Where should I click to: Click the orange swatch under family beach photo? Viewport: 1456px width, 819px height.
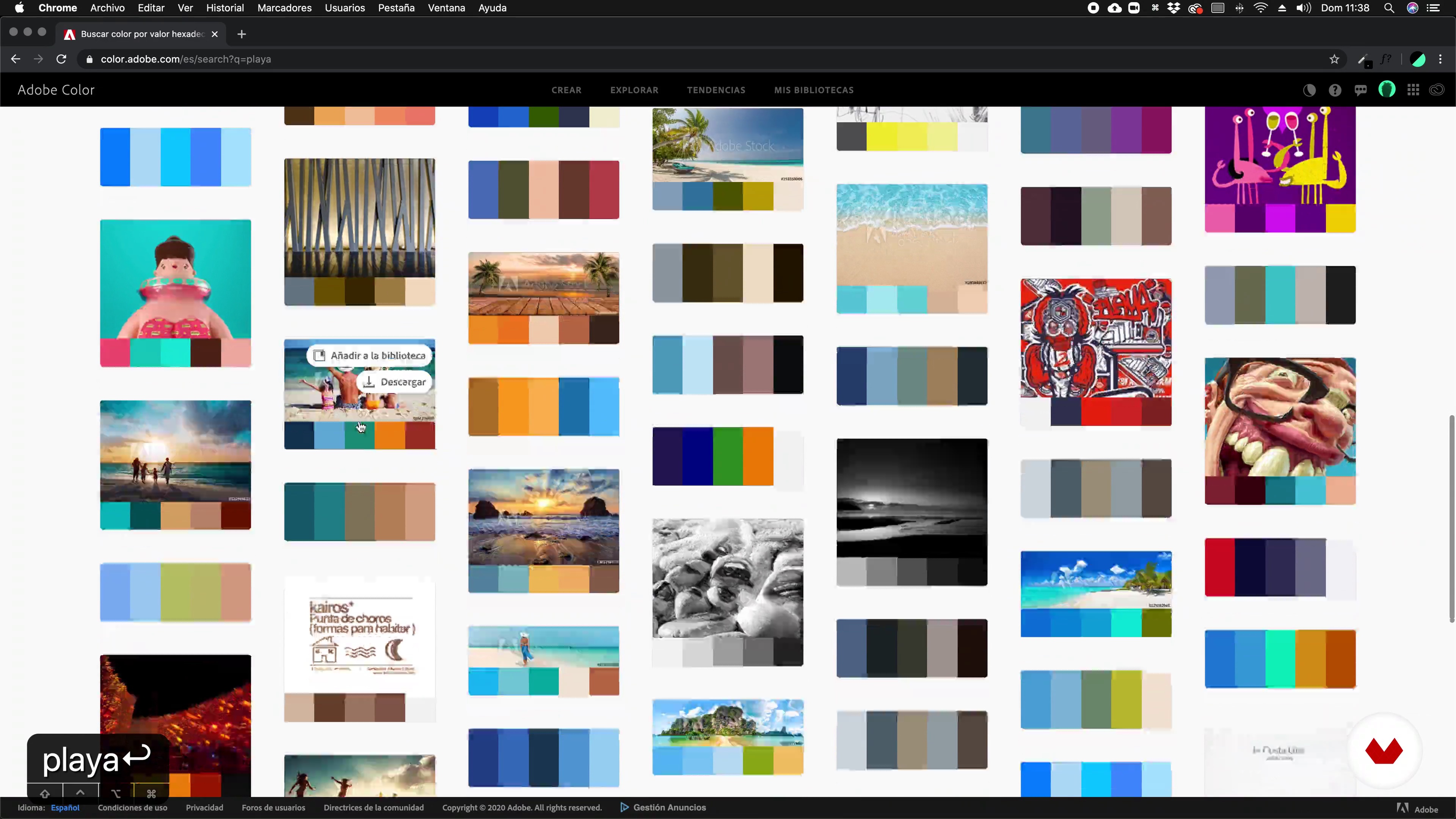(390, 436)
